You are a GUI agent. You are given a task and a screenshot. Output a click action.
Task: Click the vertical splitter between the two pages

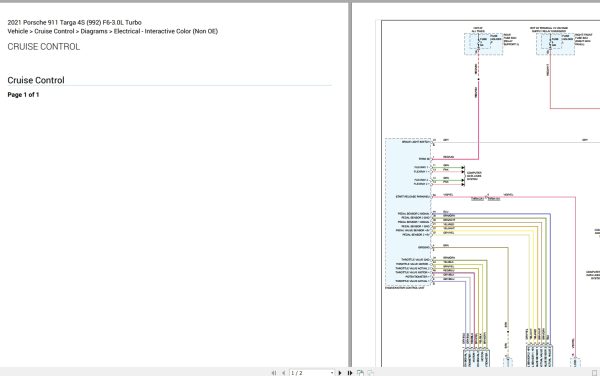pos(350,184)
